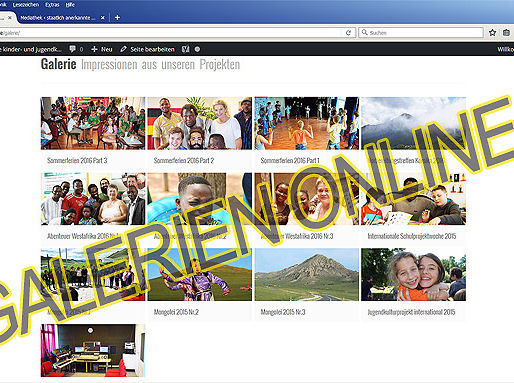Switch to the Mediathek tab
Viewport: 514px width, 383px height.
click(62, 18)
